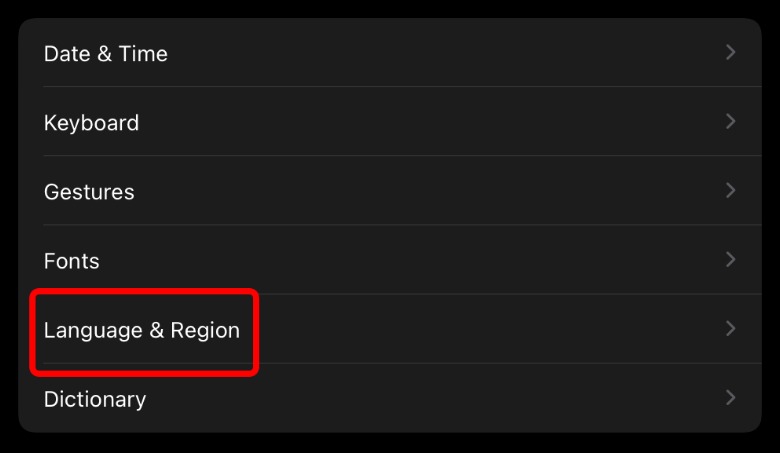Click the chevron beside Date & Time
Screen dimensions: 780x453
pos(731,52)
